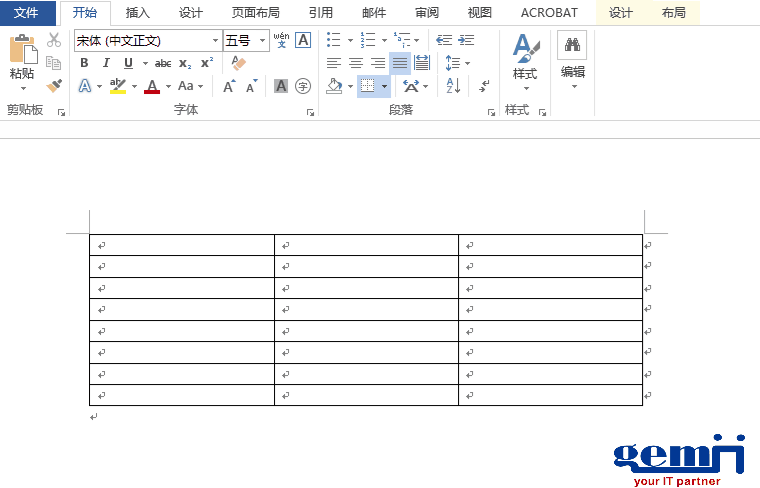Center-align the paragraph text
Viewport: 760px width, 488px height.
click(x=355, y=63)
